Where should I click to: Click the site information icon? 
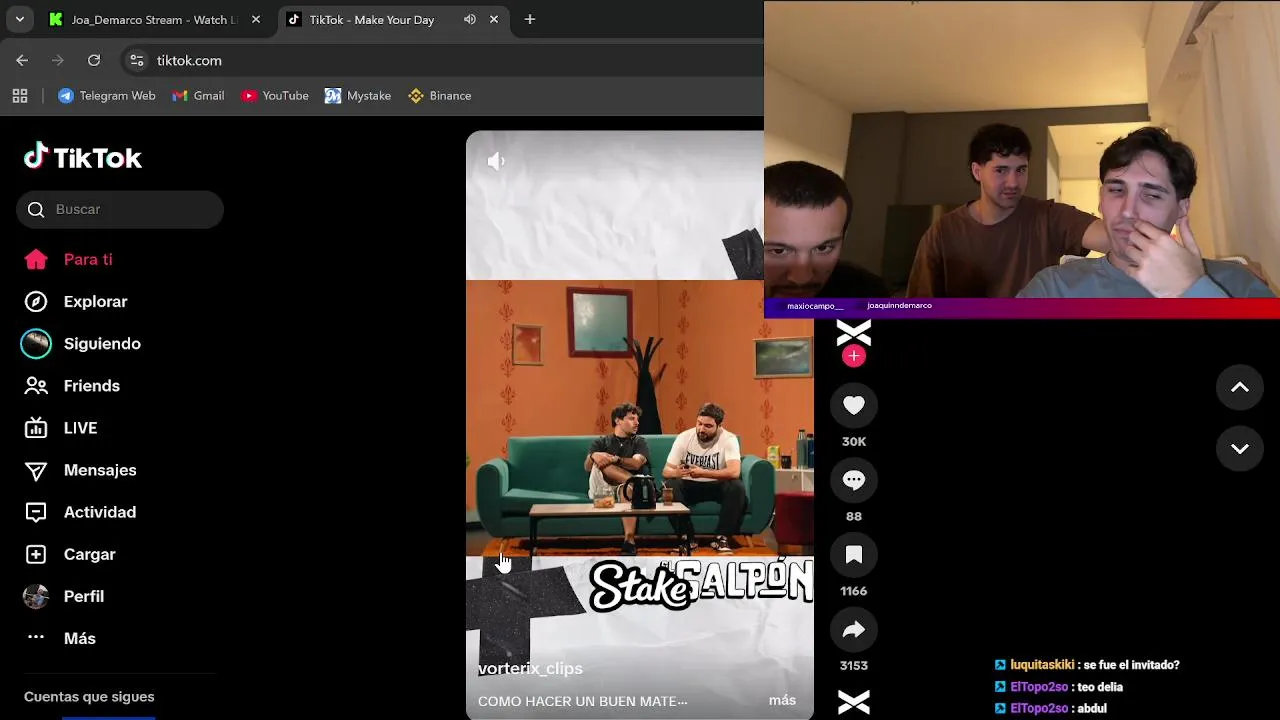pos(138,61)
